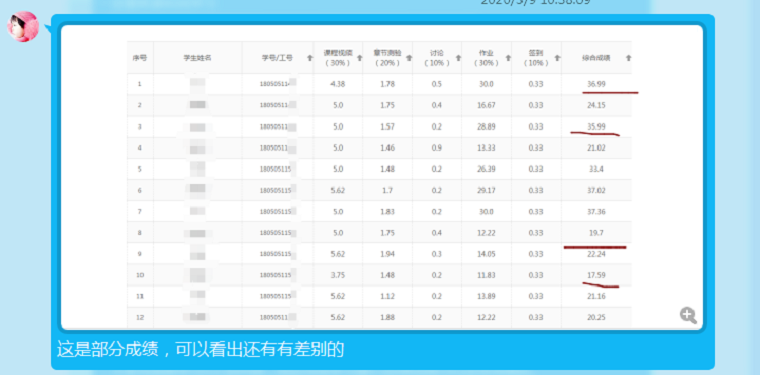The height and width of the screenshot is (375, 760).
Task: Click the 综合成绩 header label
Action: click(596, 58)
